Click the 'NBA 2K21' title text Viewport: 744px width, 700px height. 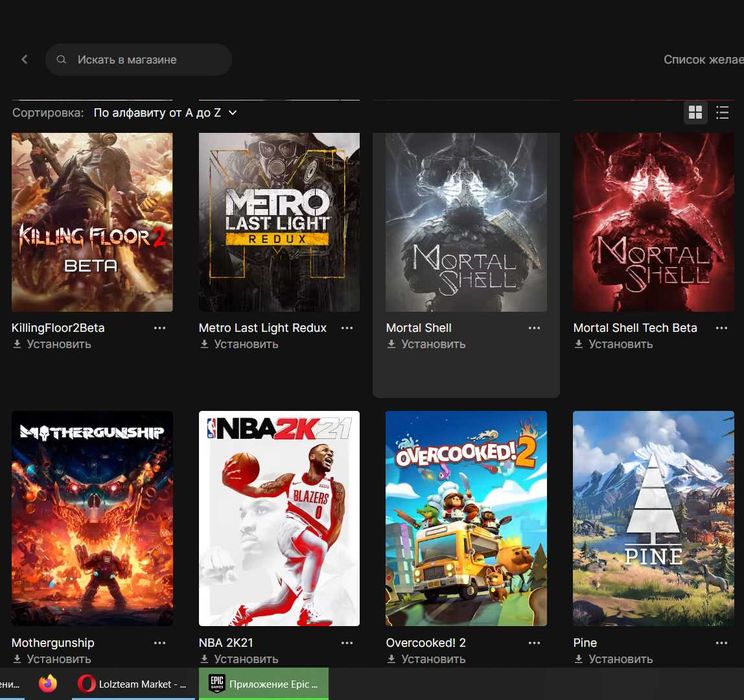coord(226,643)
